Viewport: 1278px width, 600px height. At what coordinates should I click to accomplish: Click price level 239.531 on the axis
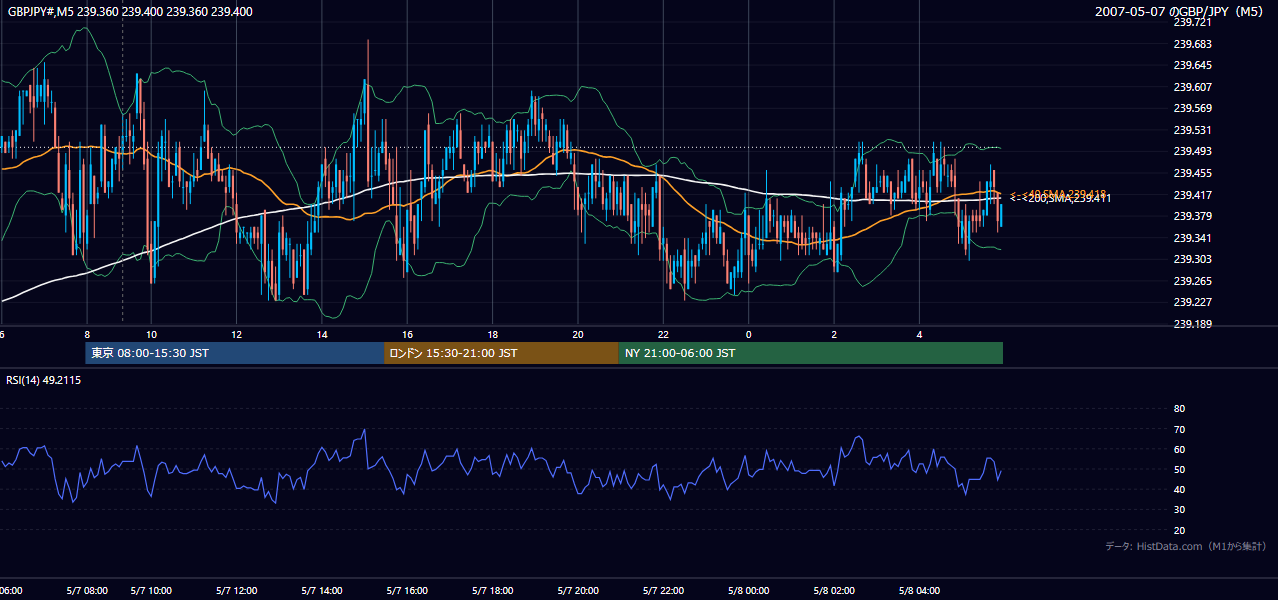(1192, 130)
